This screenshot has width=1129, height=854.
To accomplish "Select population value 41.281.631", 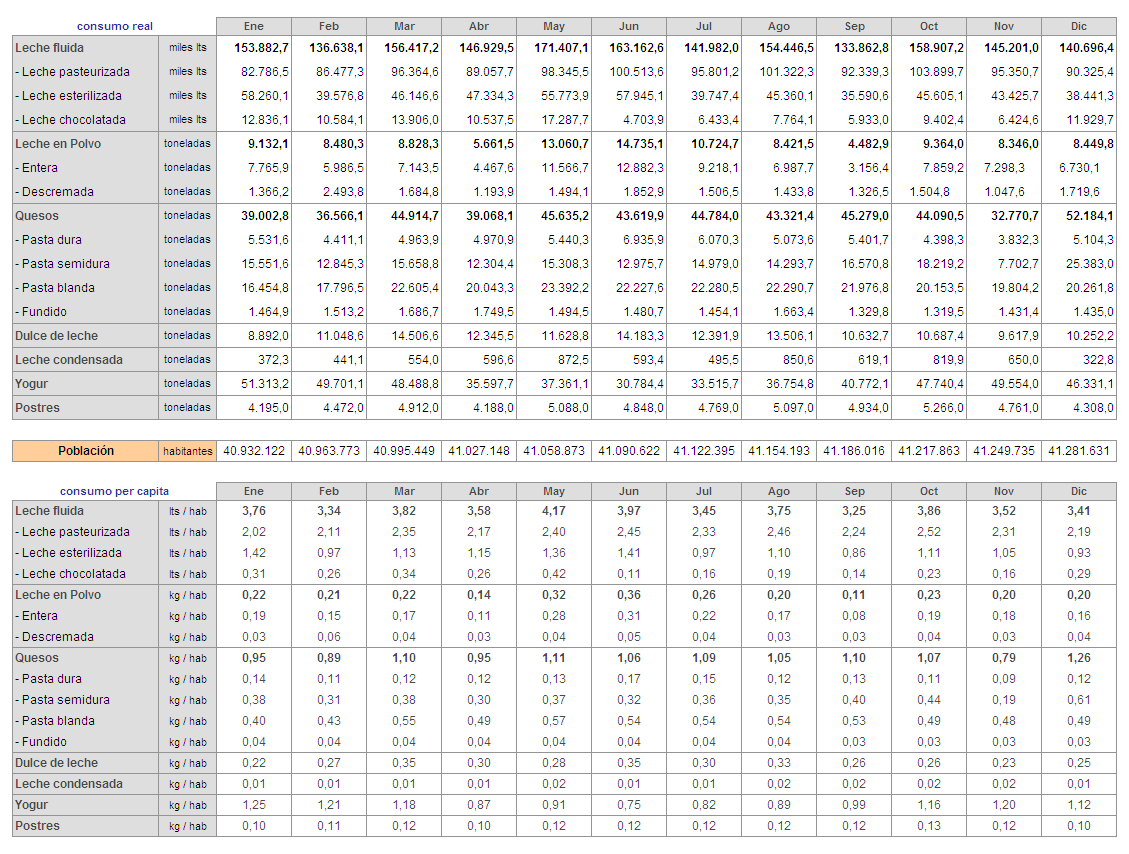I will [1079, 451].
